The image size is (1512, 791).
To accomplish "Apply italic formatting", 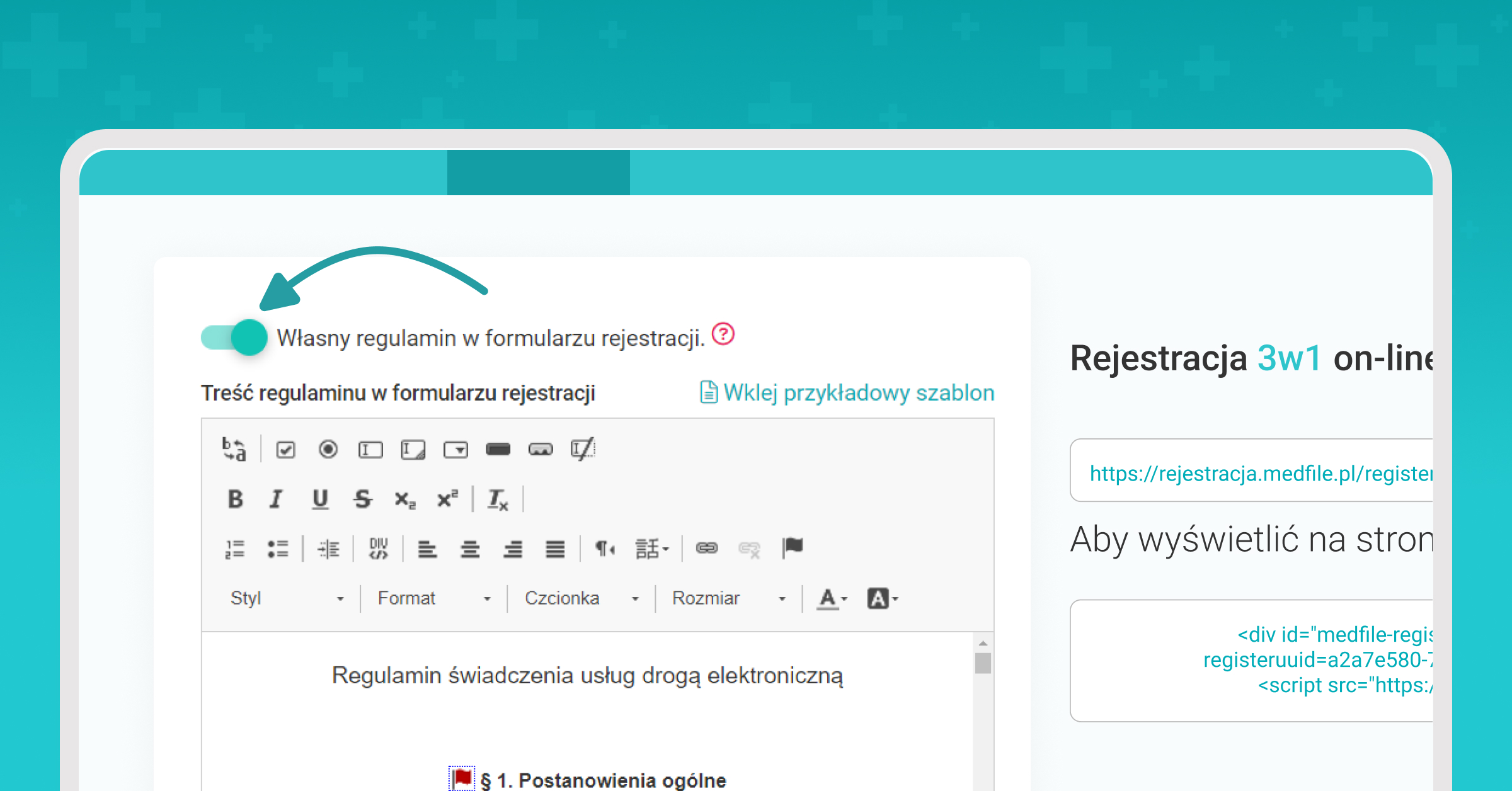I will coord(276,499).
